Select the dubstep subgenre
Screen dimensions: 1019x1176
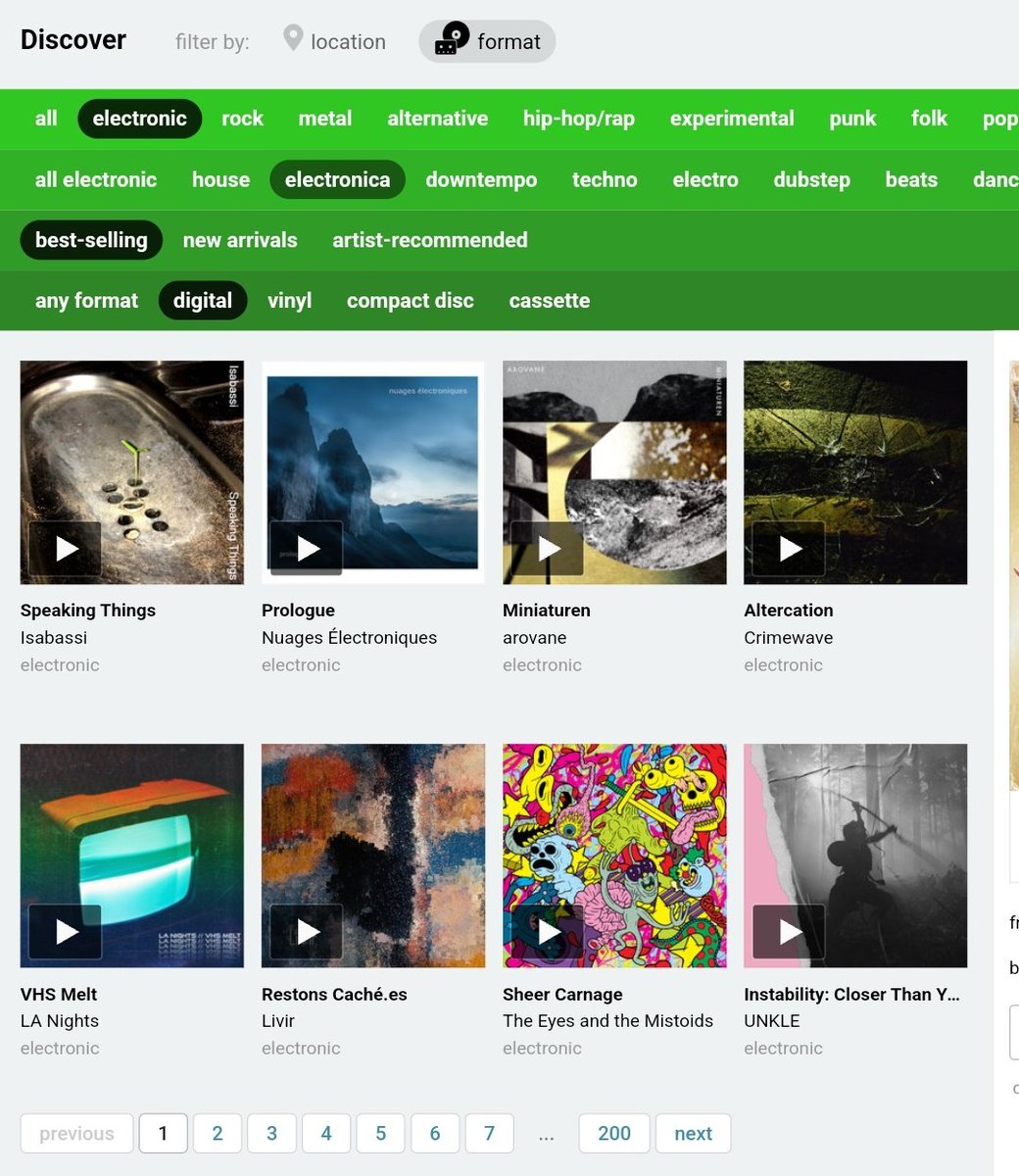point(811,179)
